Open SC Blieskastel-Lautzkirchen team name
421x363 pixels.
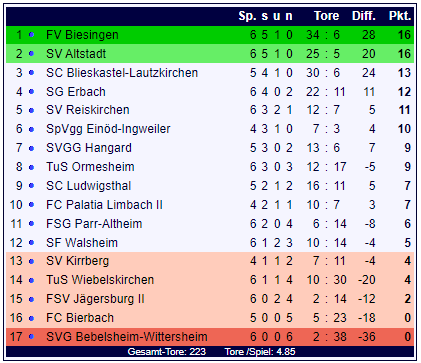tap(122, 73)
